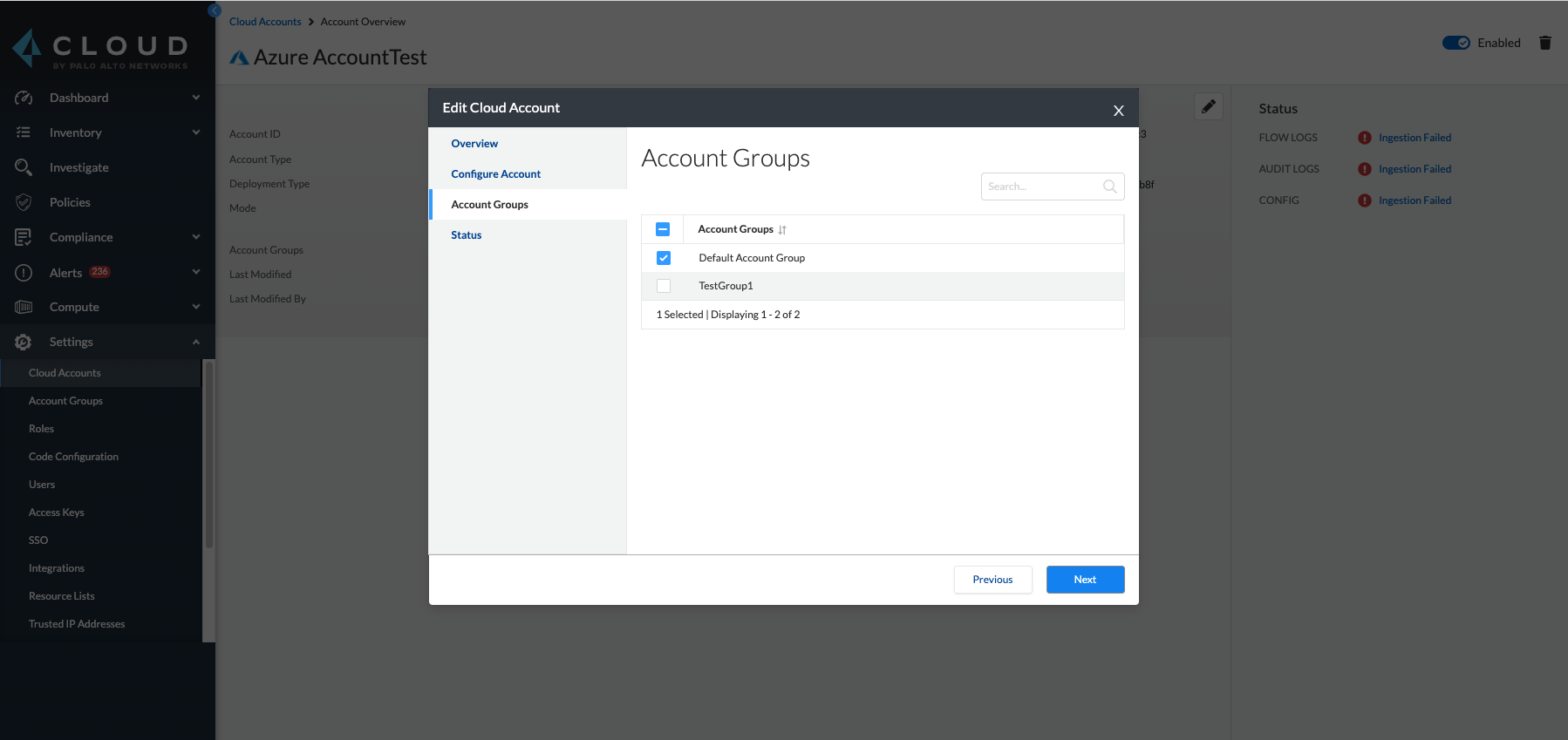
Task: Click the pencil edit icon
Action: coord(1208,106)
